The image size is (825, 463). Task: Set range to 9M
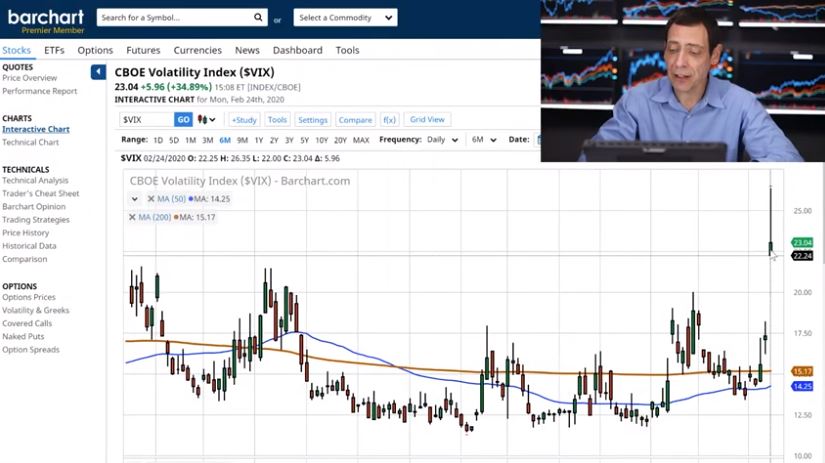(x=242, y=140)
